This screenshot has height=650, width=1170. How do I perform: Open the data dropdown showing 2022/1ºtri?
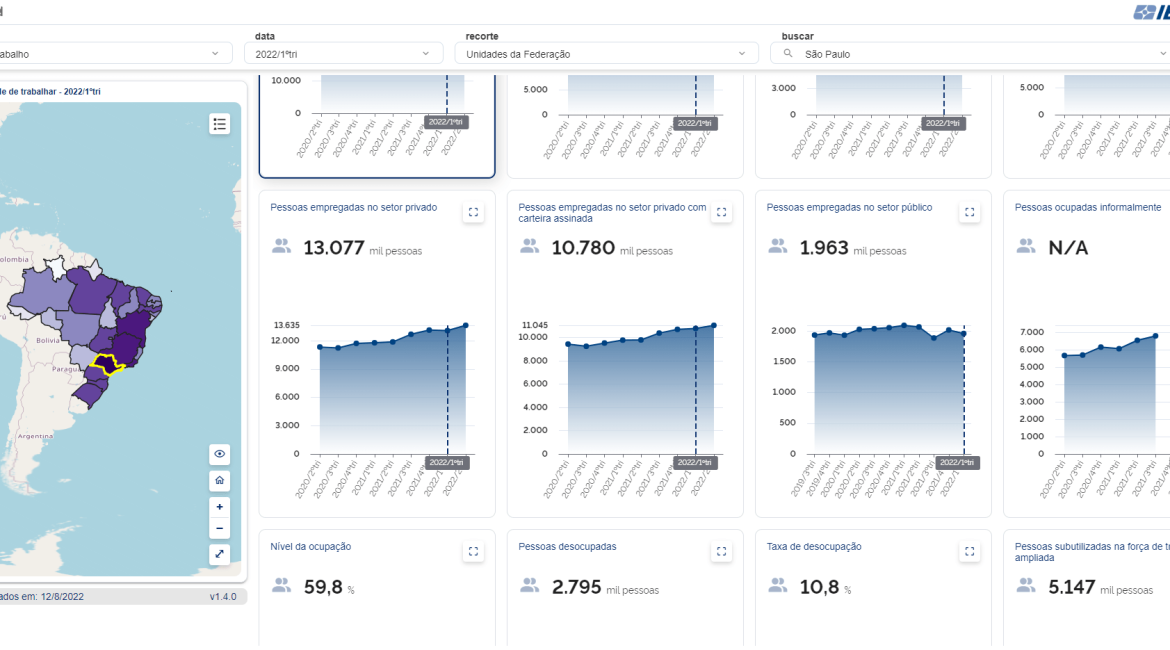tap(343, 54)
